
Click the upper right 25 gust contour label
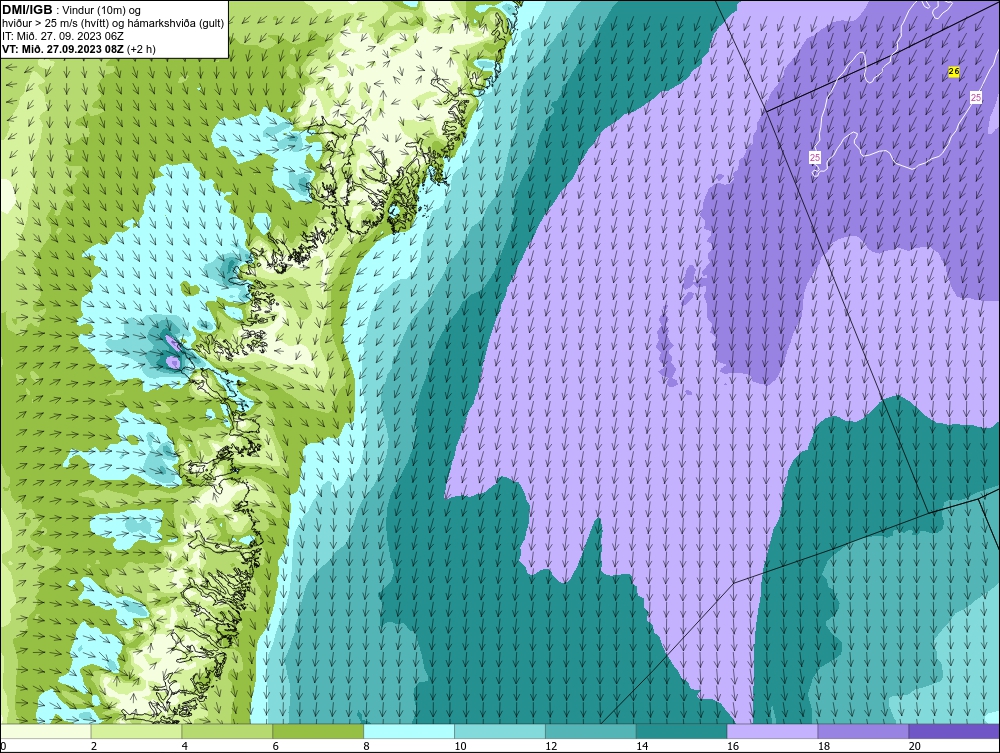coord(976,98)
